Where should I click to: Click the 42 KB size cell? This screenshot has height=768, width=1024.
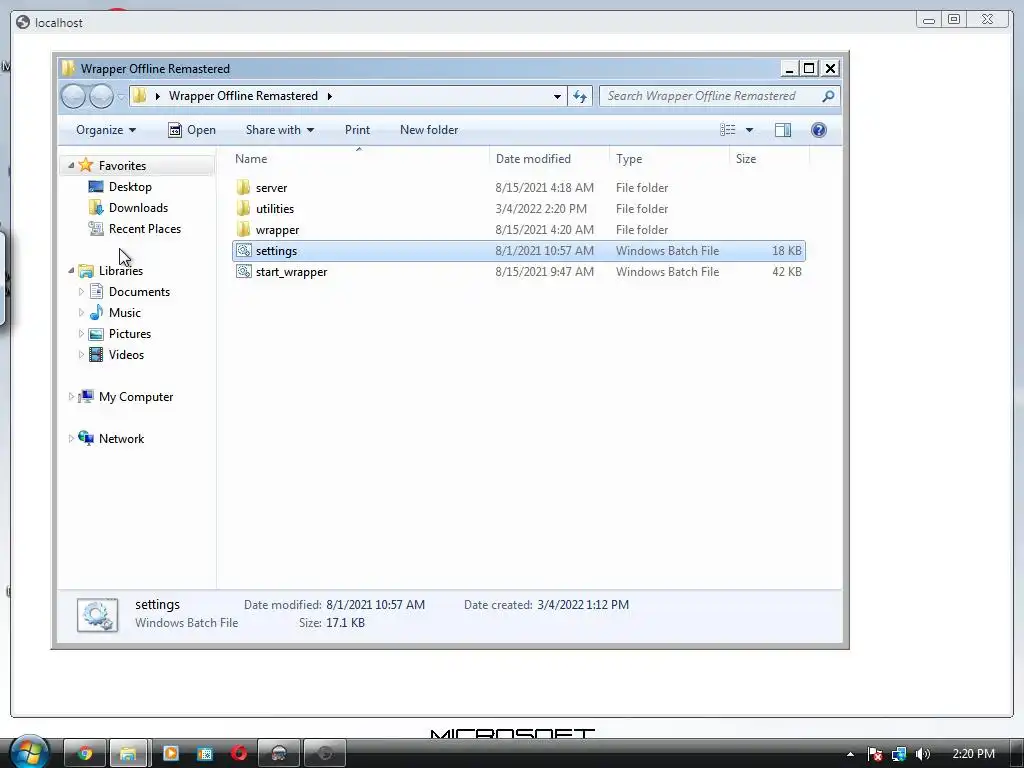click(787, 272)
